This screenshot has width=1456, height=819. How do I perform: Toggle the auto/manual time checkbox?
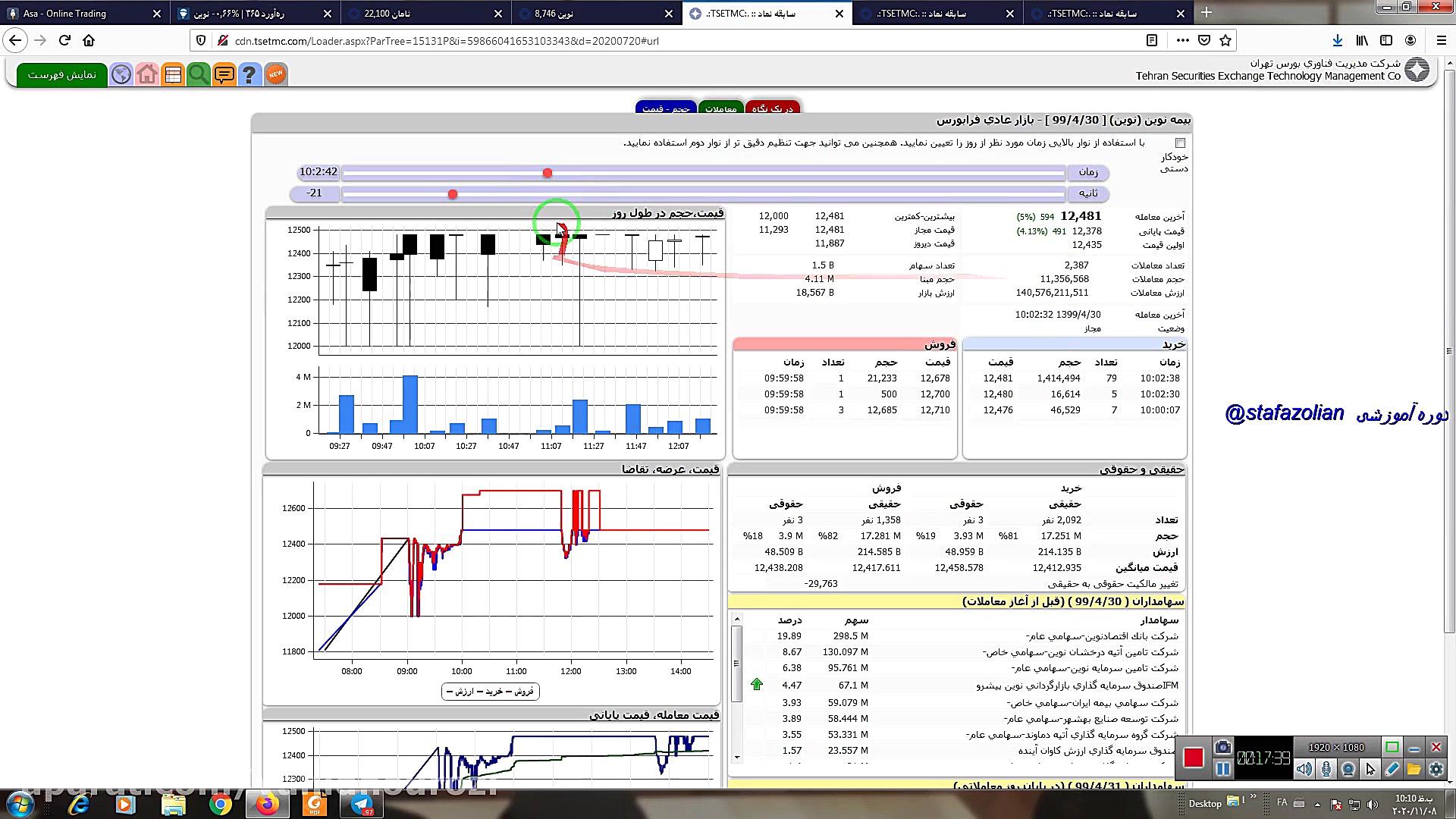(1180, 143)
